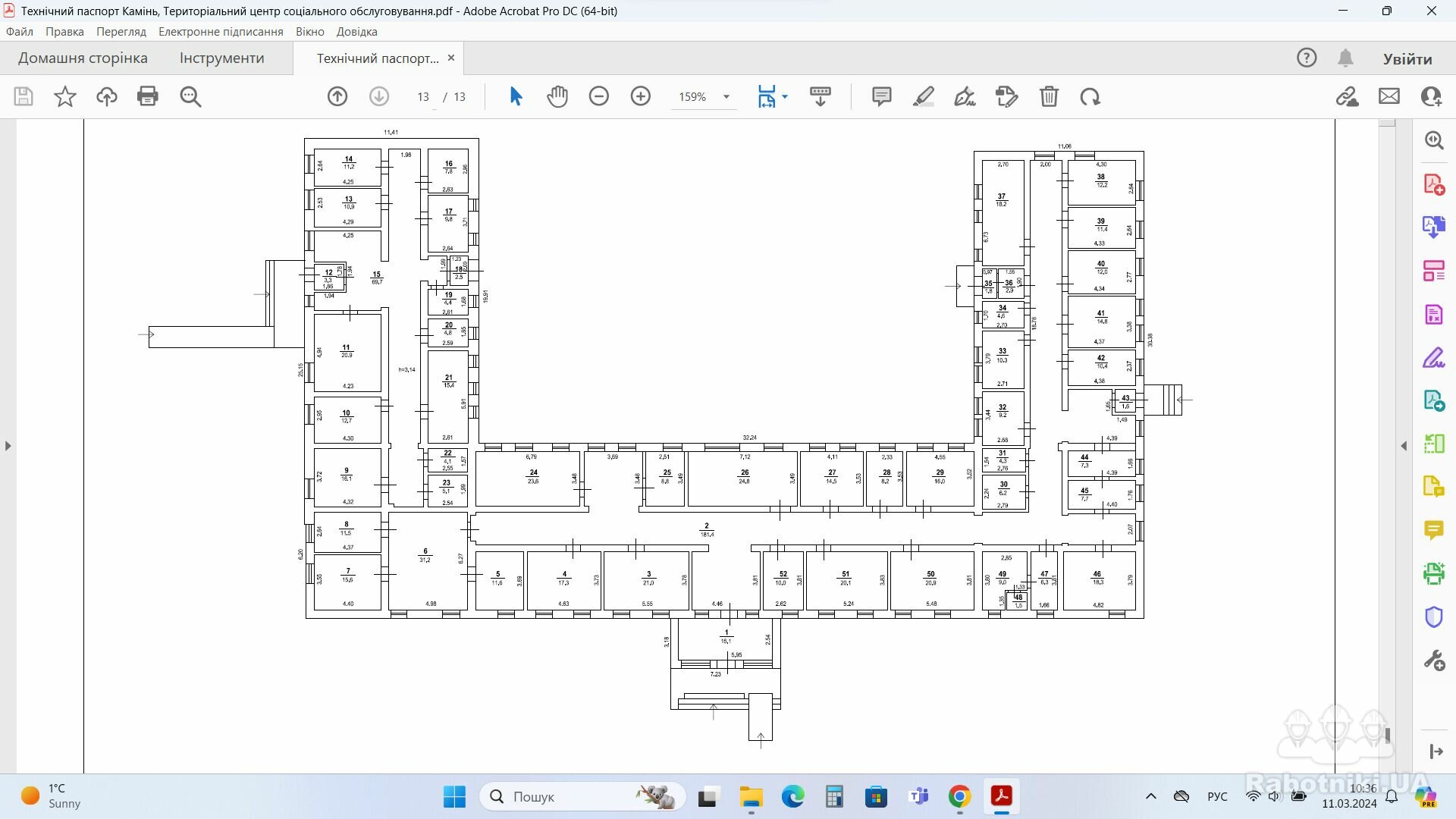Image resolution: width=1456 pixels, height=819 pixels.
Task: Click the Увійти sign-in button
Action: pos(1407,59)
